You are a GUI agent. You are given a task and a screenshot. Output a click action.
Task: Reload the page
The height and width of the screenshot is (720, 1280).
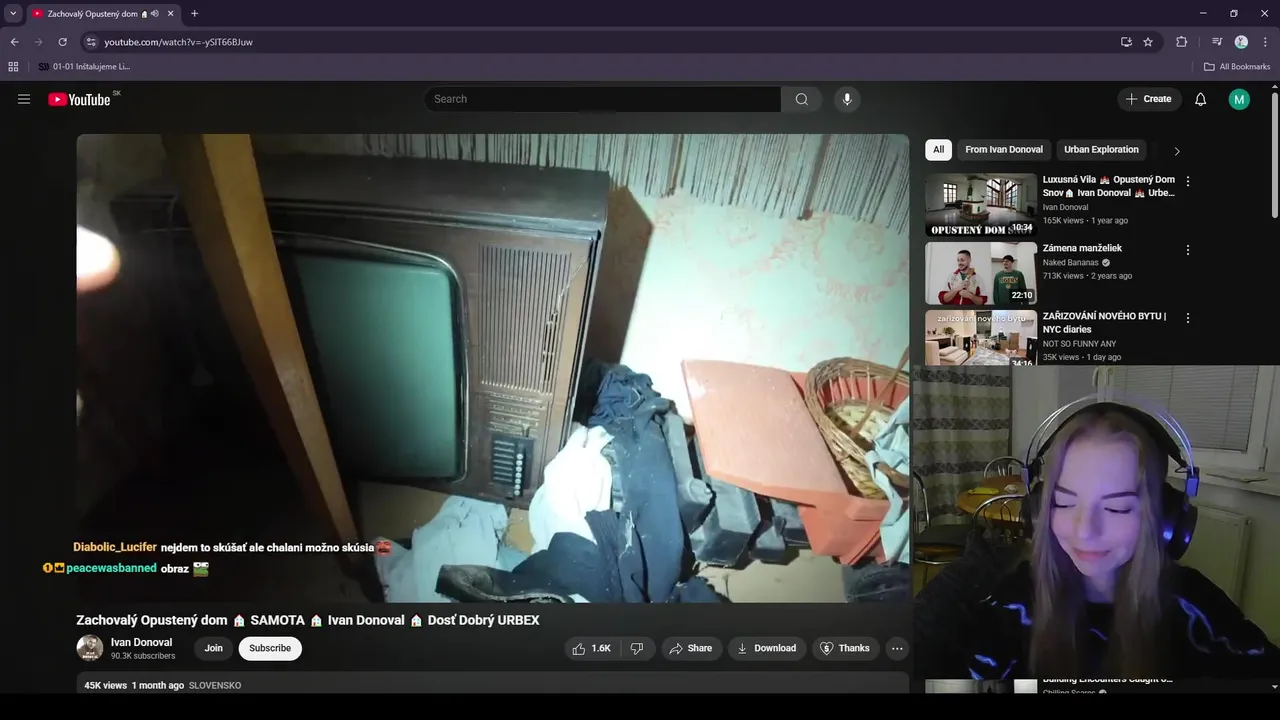[62, 42]
